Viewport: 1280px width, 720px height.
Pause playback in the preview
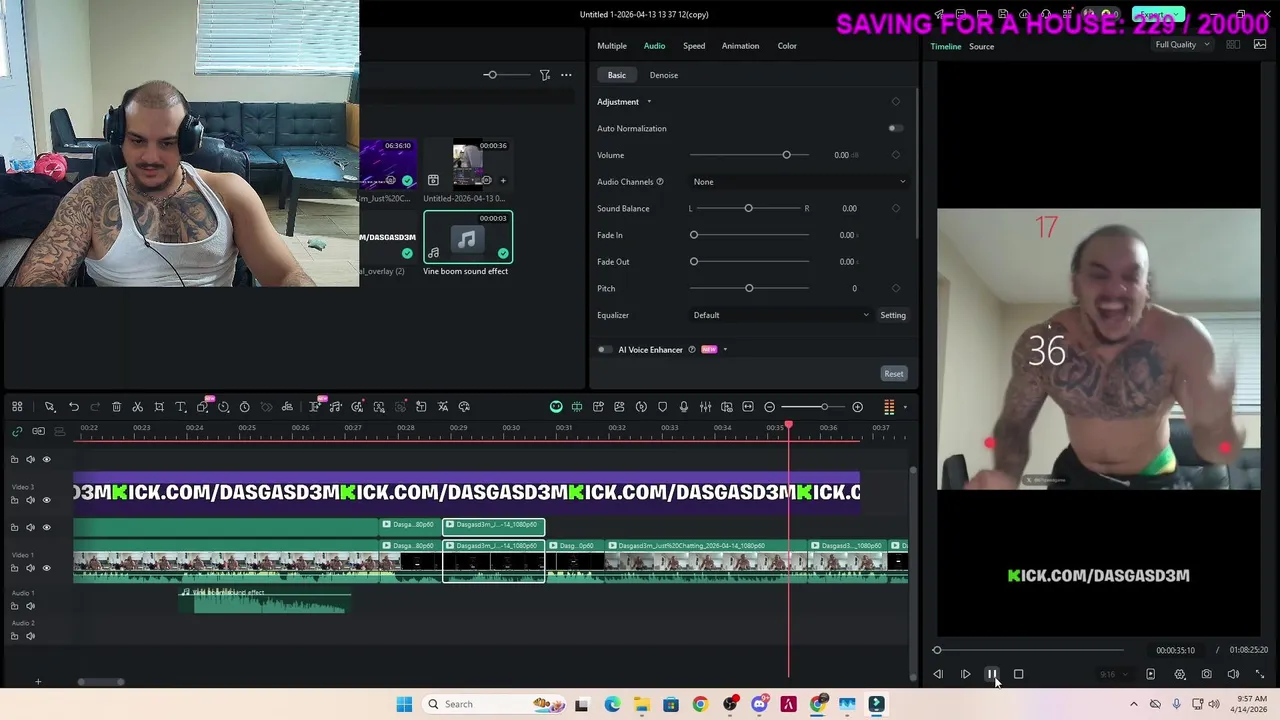[992, 674]
